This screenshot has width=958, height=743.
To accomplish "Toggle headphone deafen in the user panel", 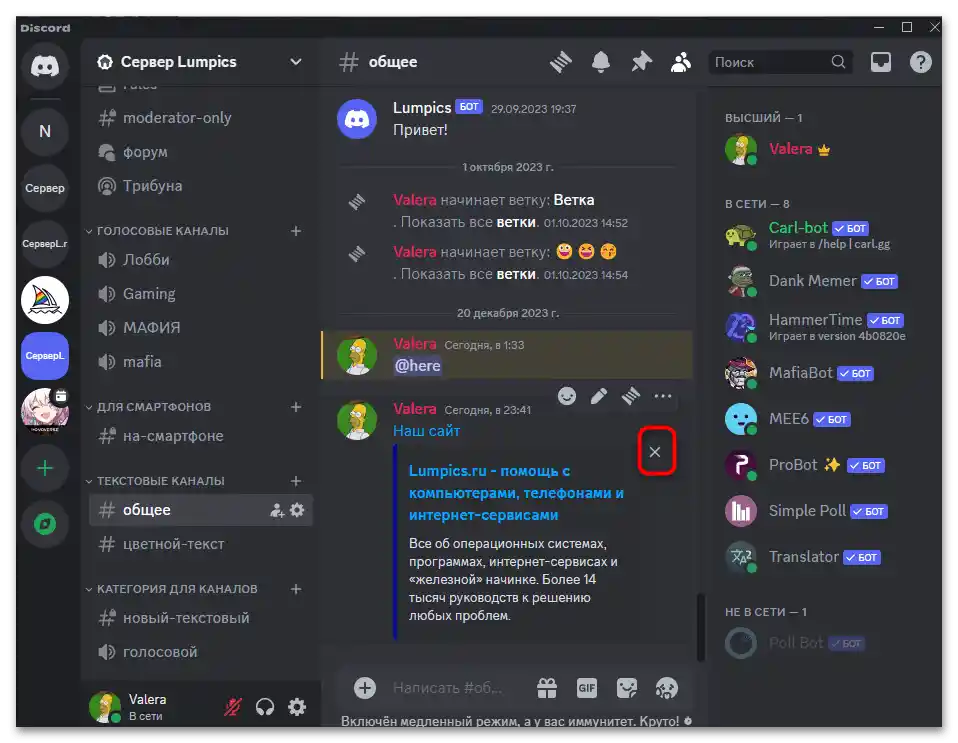I will (264, 707).
